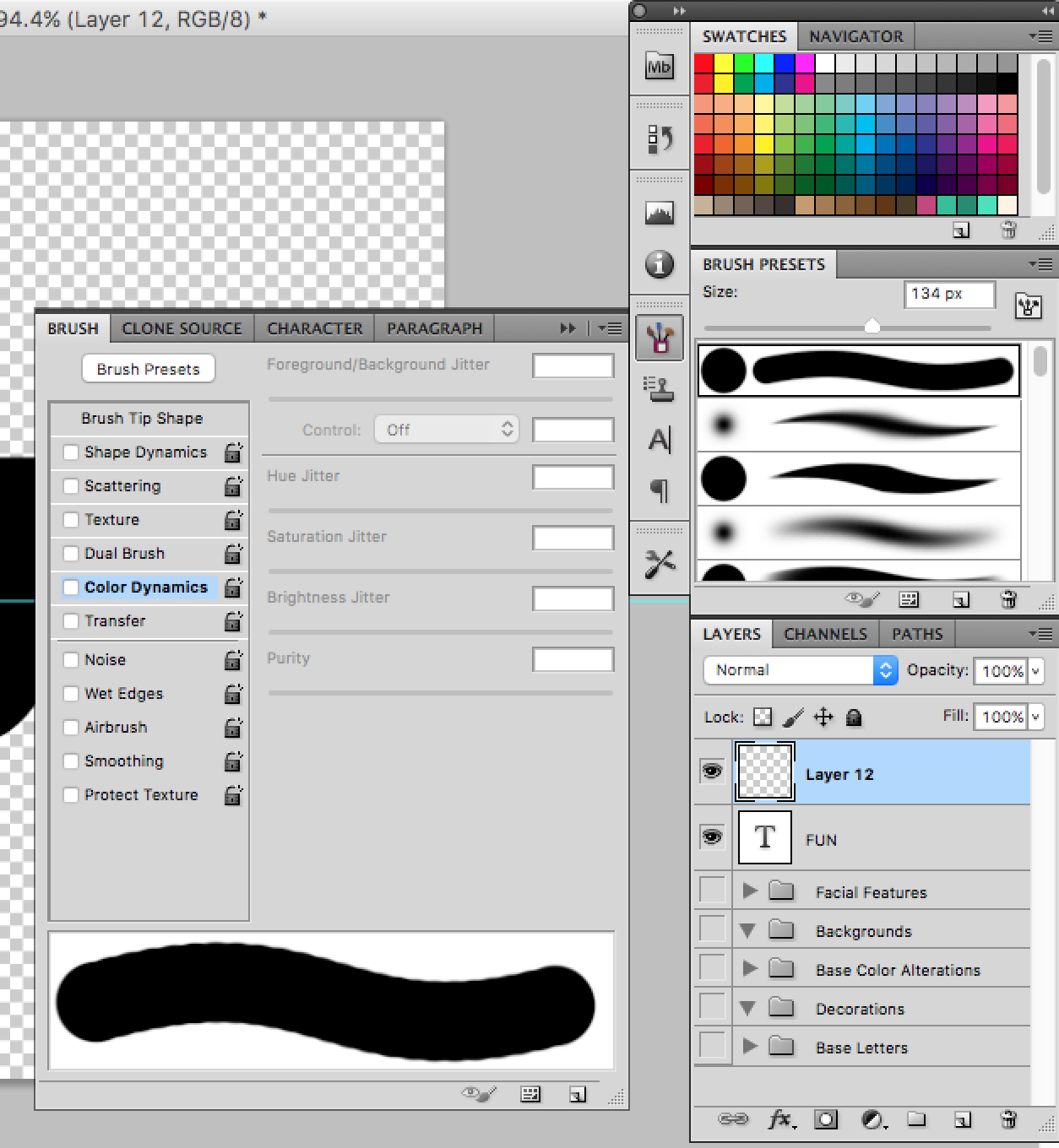The width and height of the screenshot is (1059, 1148).
Task: Show the Facial Features group visibility box
Action: [713, 890]
